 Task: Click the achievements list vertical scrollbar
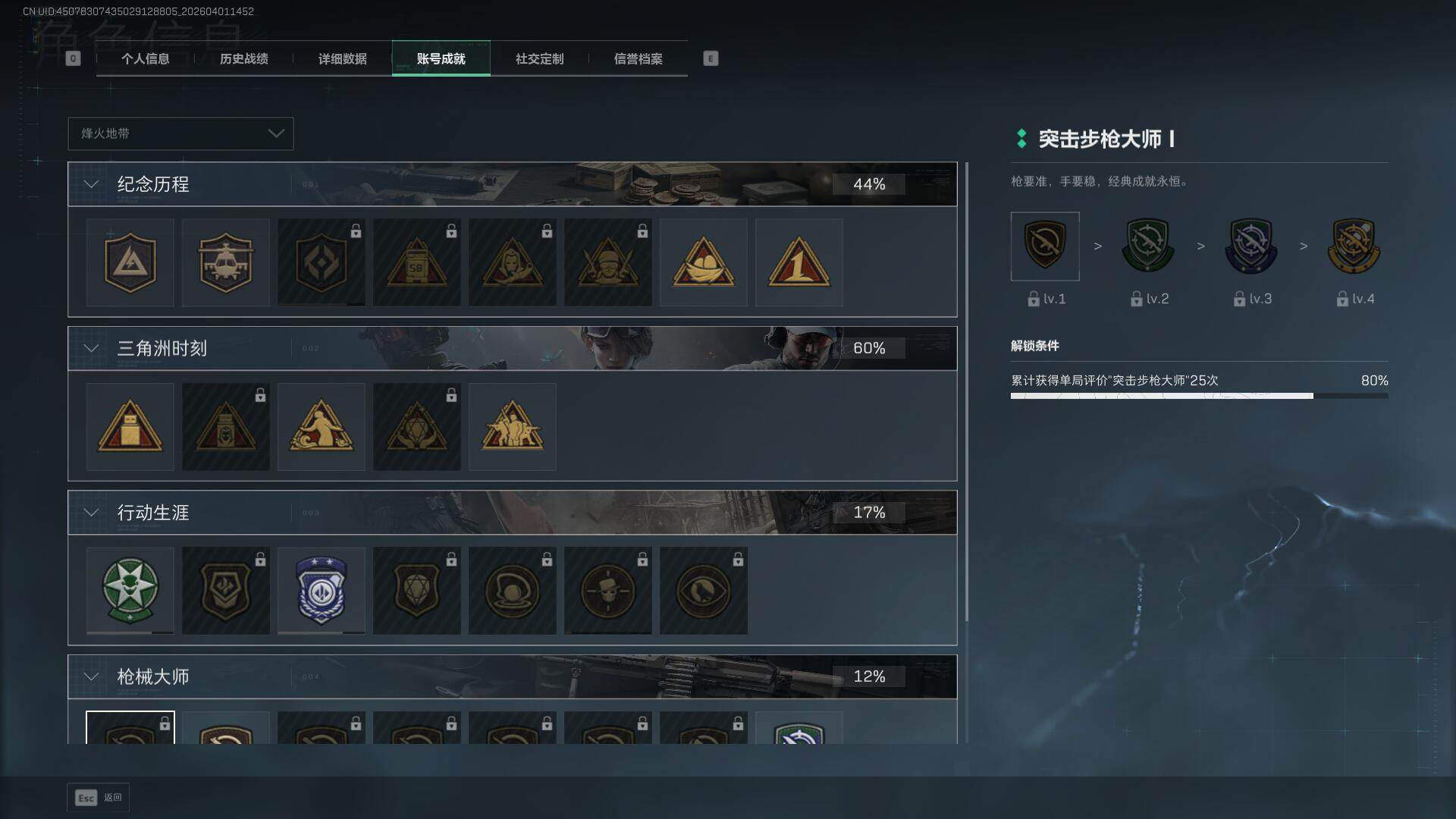(966, 392)
